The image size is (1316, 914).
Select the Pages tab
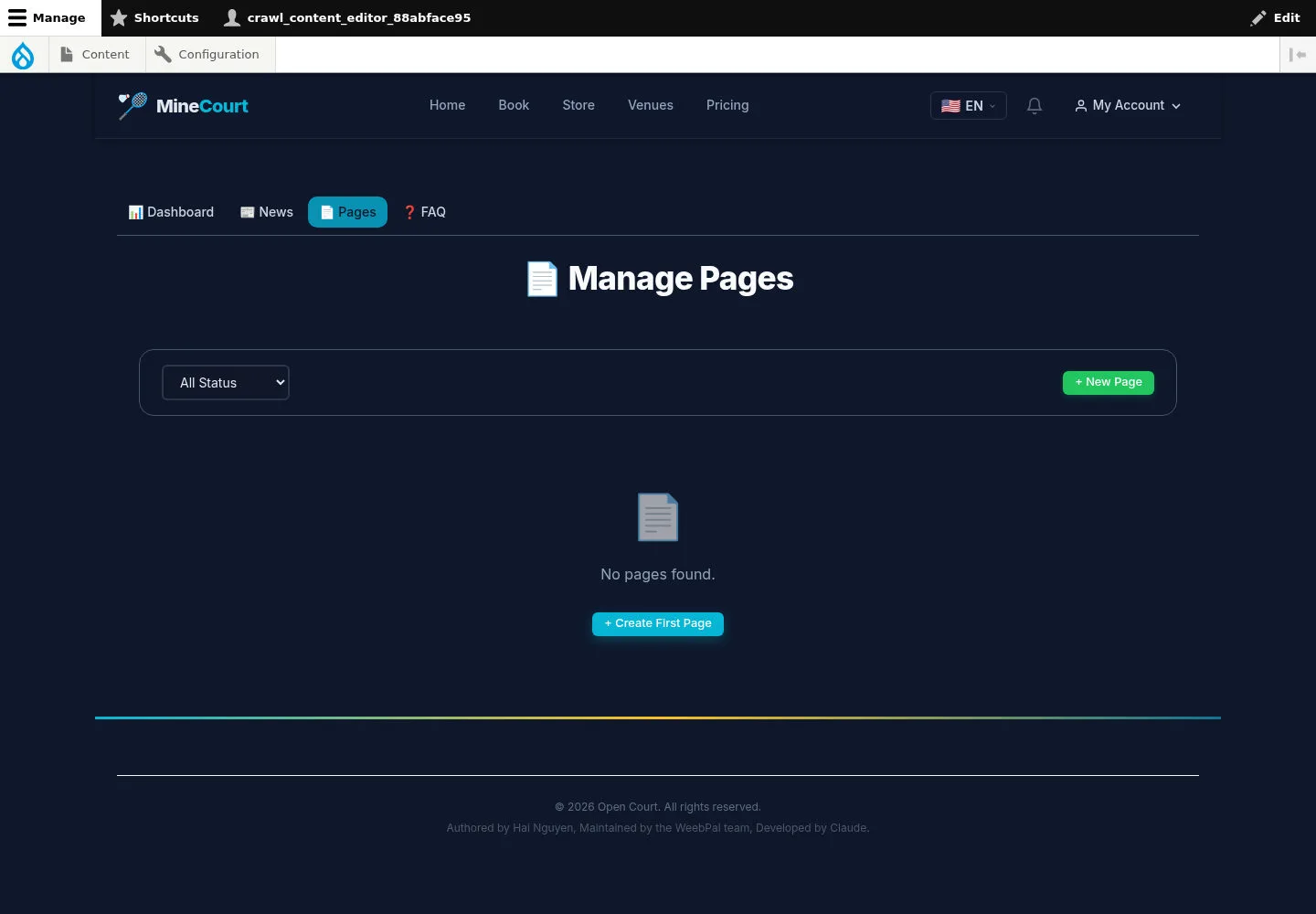pos(347,212)
